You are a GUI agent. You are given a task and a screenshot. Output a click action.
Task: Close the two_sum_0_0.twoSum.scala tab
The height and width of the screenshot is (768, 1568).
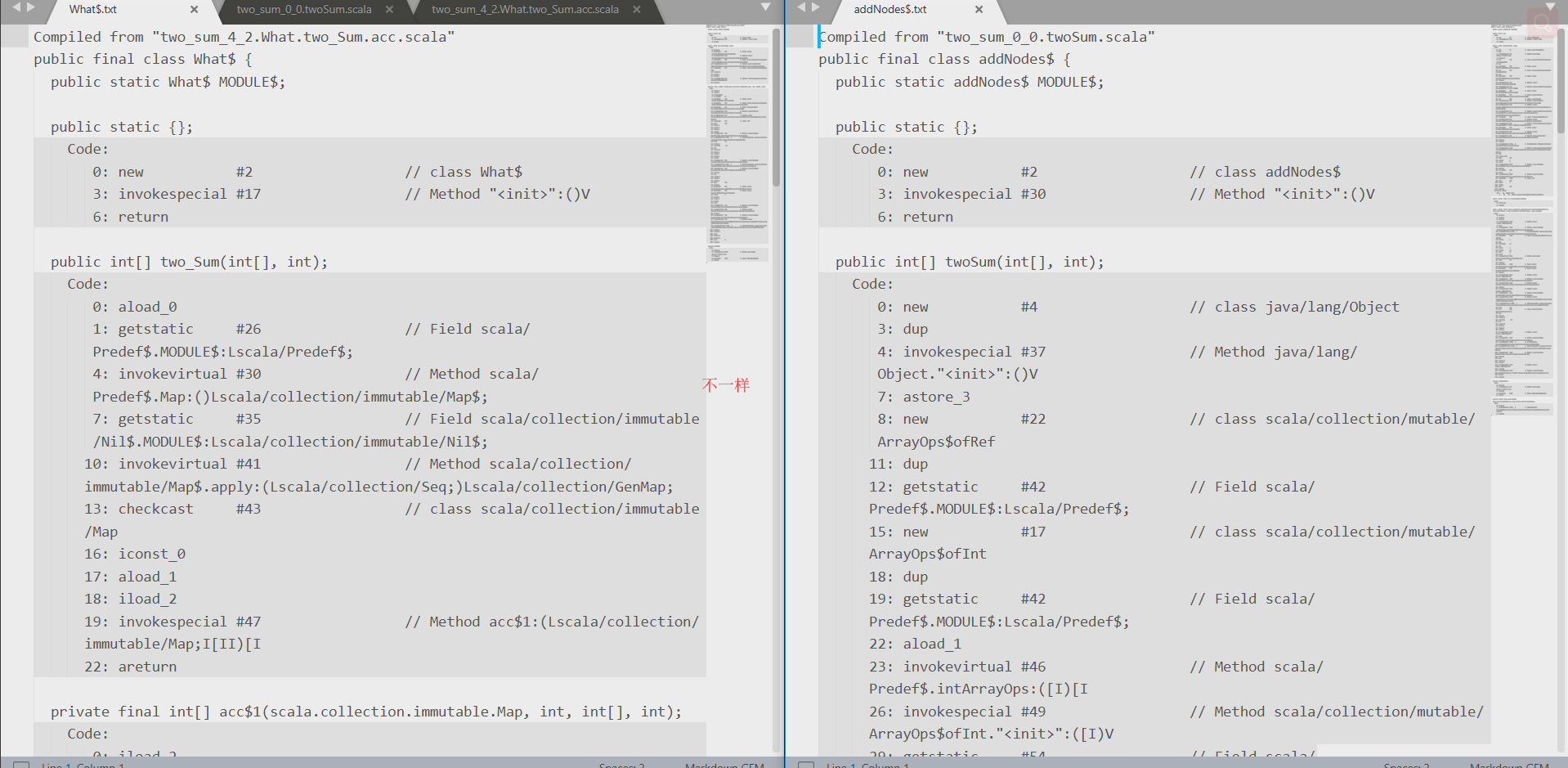coord(389,10)
